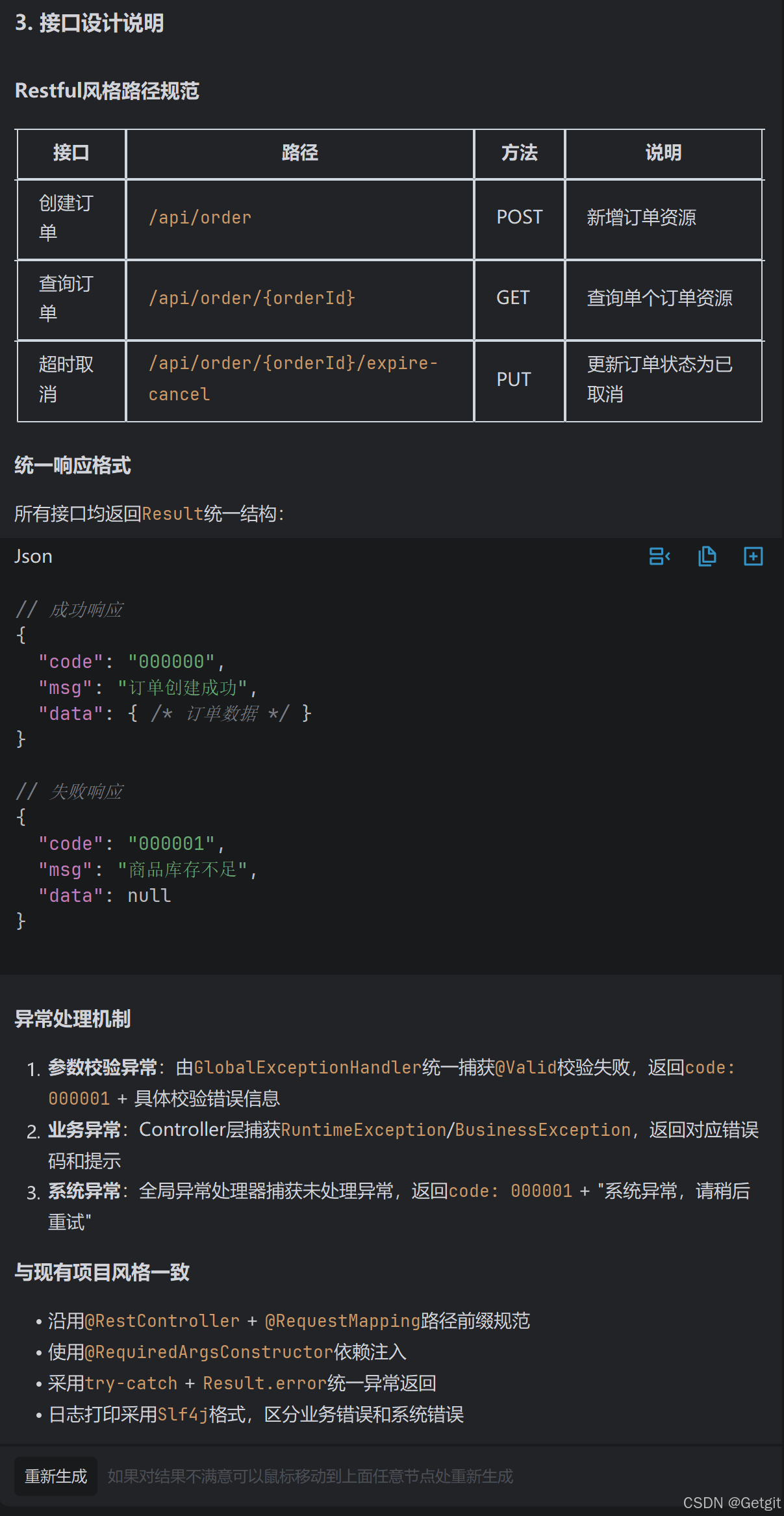This screenshot has width=784, height=1516.
Task: Click the PUT method cell
Action: (520, 380)
